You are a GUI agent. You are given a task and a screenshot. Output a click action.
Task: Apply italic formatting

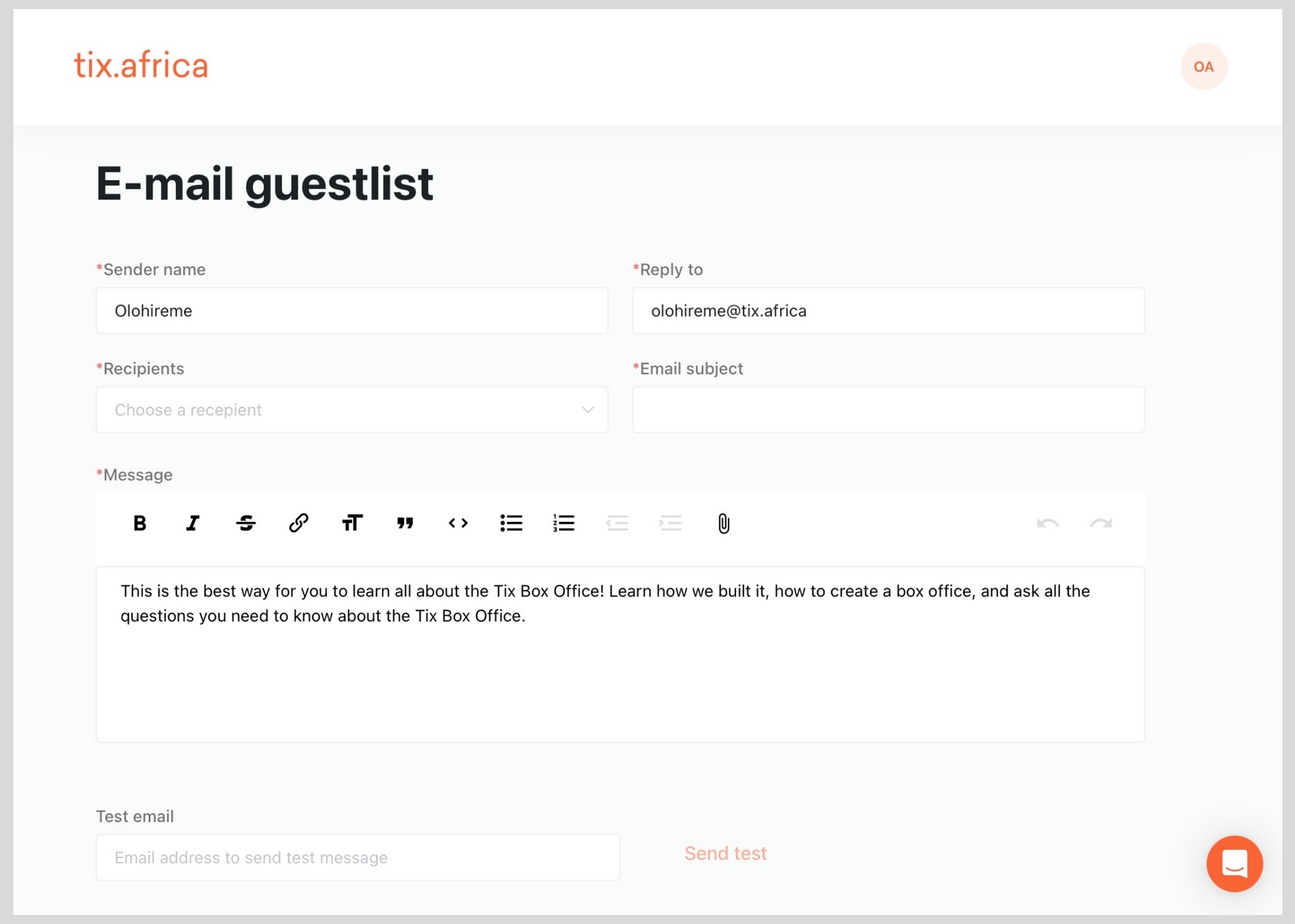pyautogui.click(x=192, y=523)
